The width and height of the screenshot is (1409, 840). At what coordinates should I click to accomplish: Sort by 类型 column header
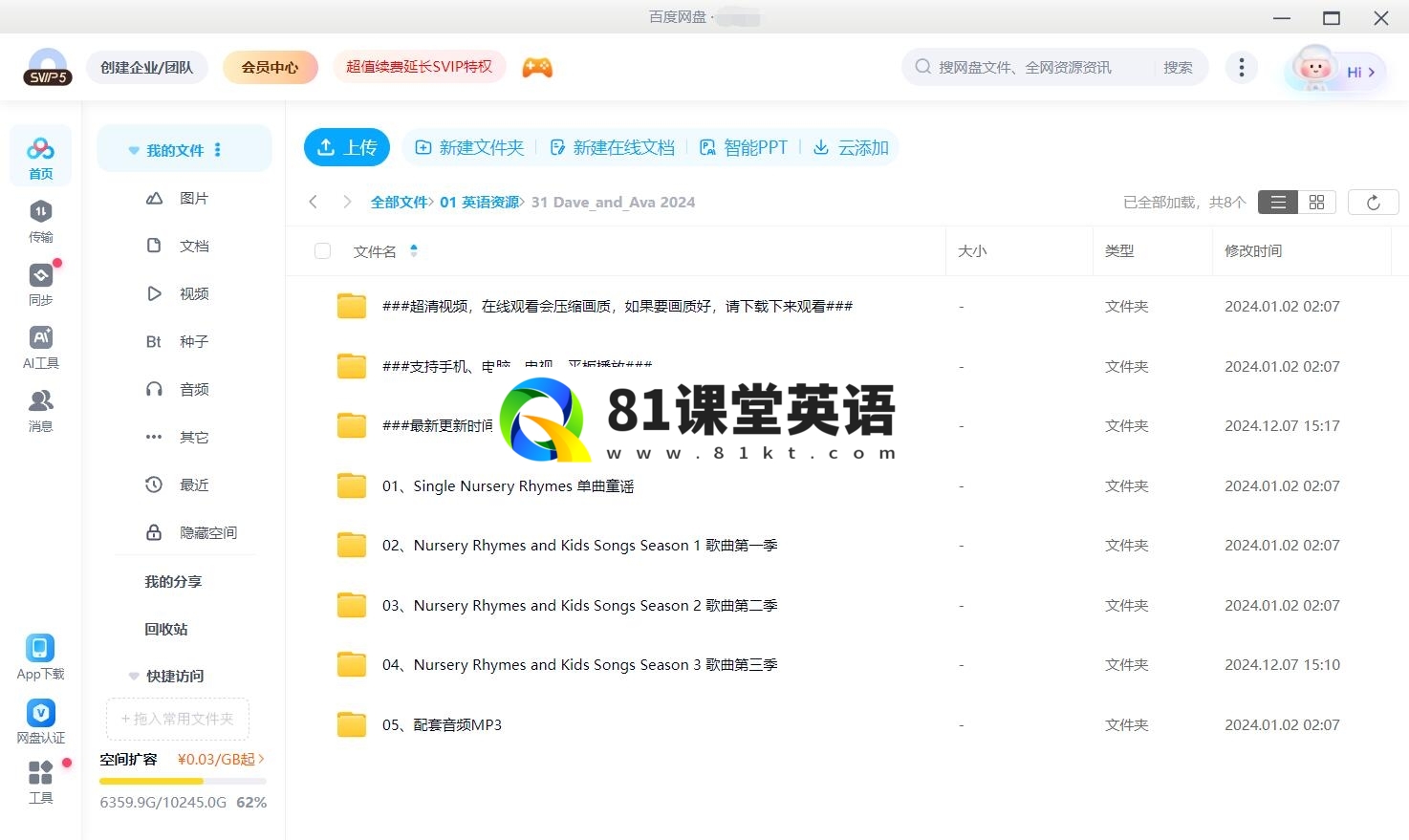pyautogui.click(x=1119, y=250)
